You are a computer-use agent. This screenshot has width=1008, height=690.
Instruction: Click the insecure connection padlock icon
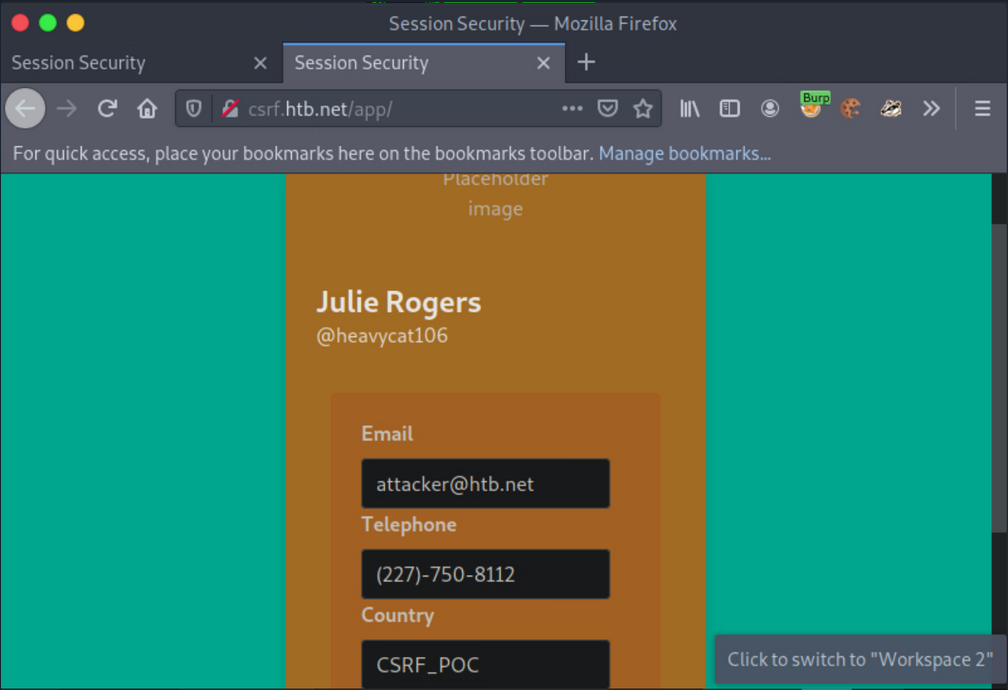pyautogui.click(x=230, y=109)
